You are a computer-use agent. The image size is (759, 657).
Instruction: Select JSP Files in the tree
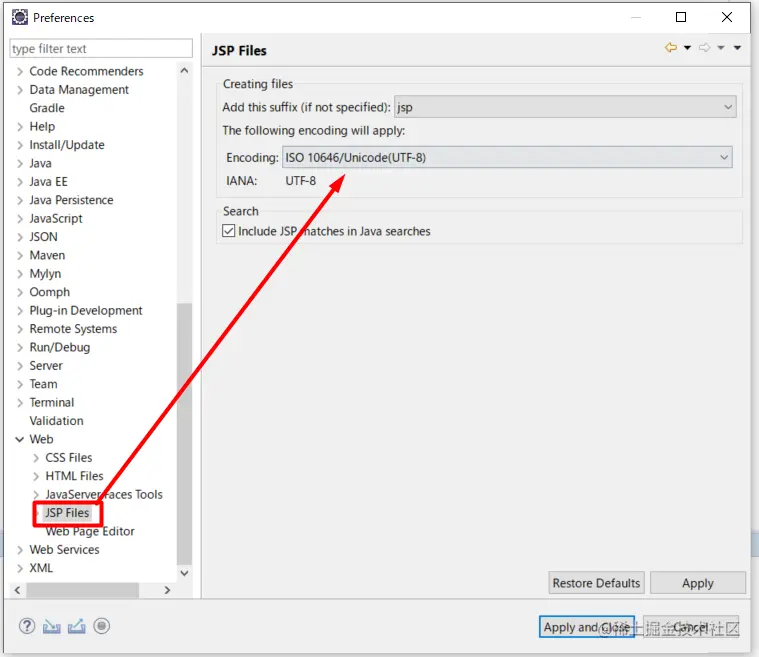point(67,513)
